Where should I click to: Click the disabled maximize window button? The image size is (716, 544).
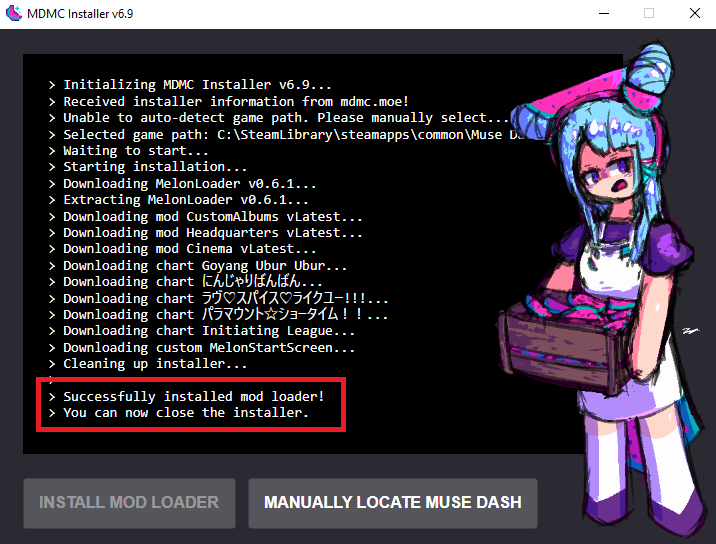(649, 13)
